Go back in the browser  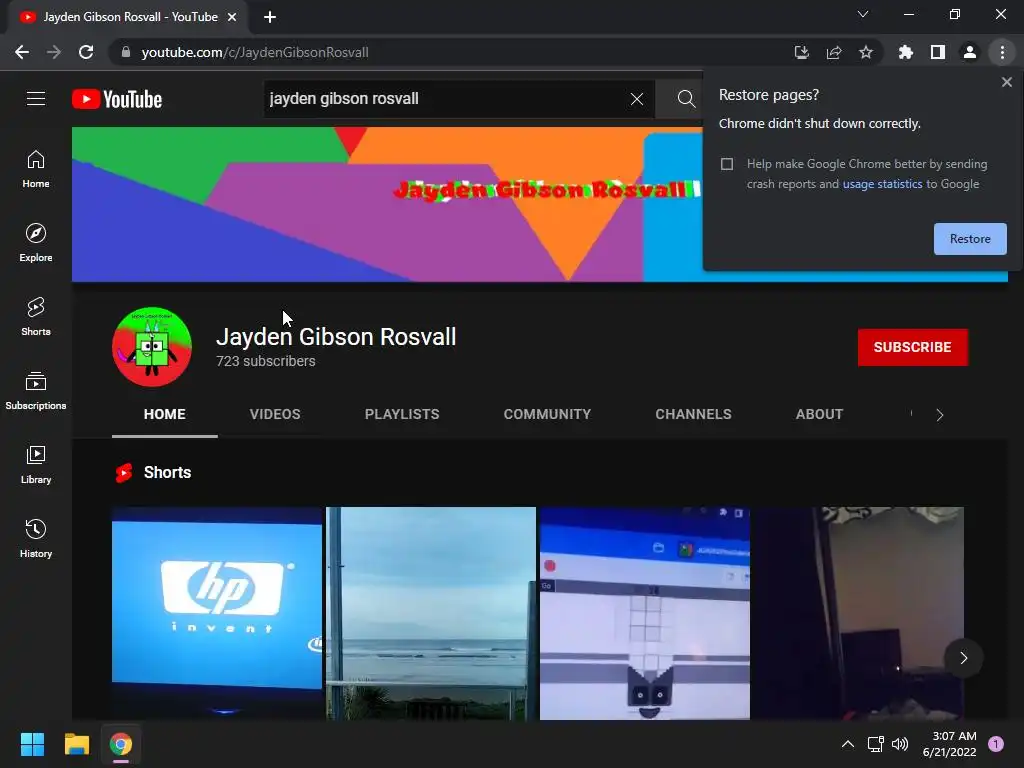click(x=22, y=52)
